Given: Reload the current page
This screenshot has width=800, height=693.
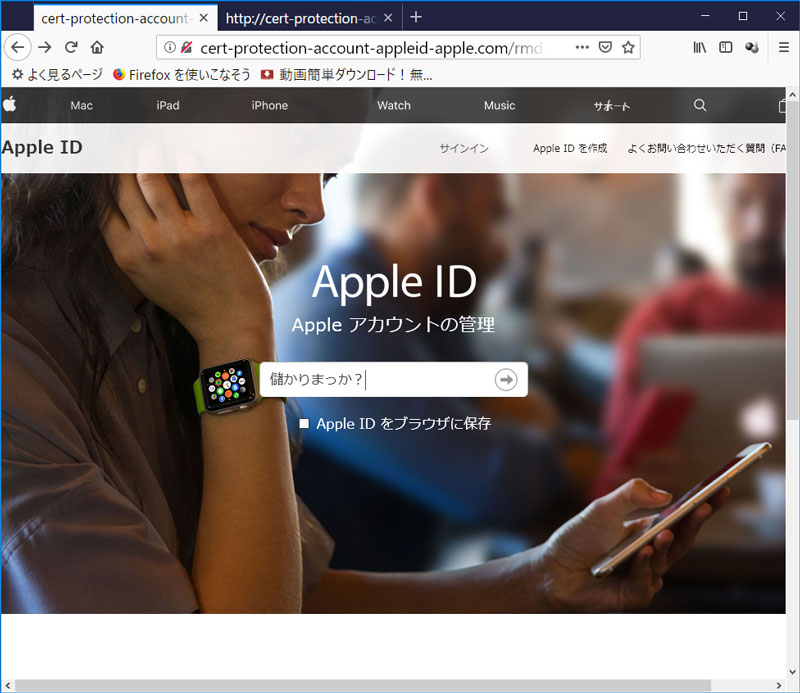Looking at the screenshot, I should point(71,47).
